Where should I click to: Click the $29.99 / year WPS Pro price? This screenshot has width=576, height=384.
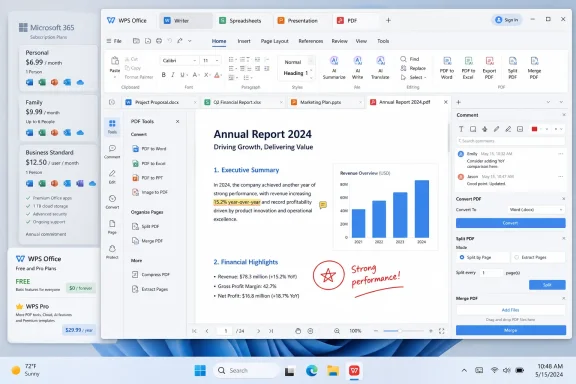(x=79, y=330)
